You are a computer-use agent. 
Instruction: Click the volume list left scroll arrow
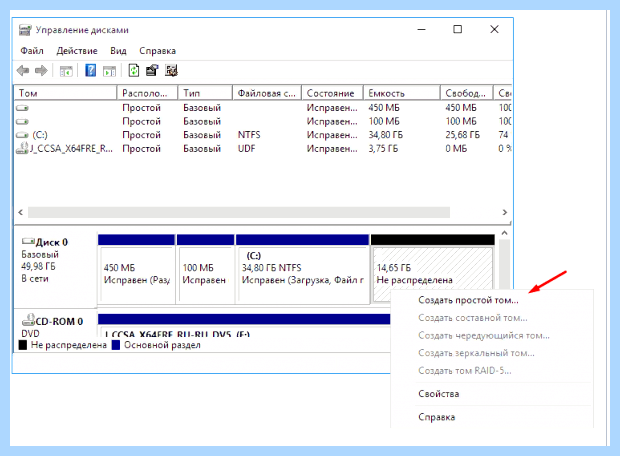21,212
